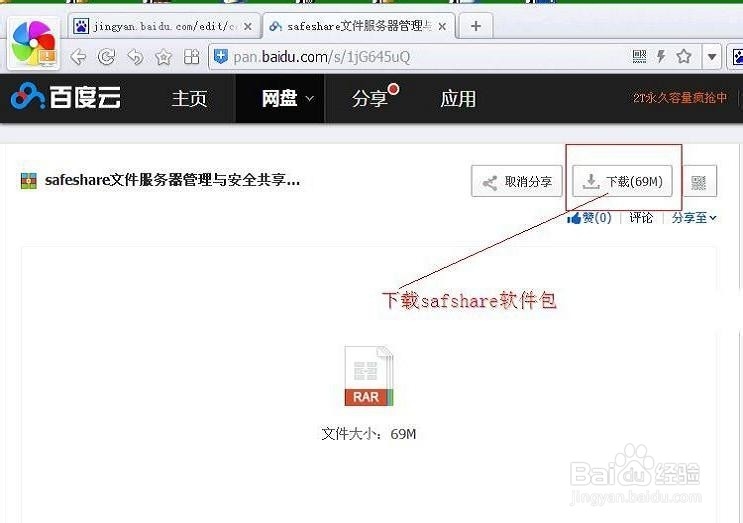The height and width of the screenshot is (523, 743).
Task: Open the grid apps icon in toolbar
Action: click(191, 57)
